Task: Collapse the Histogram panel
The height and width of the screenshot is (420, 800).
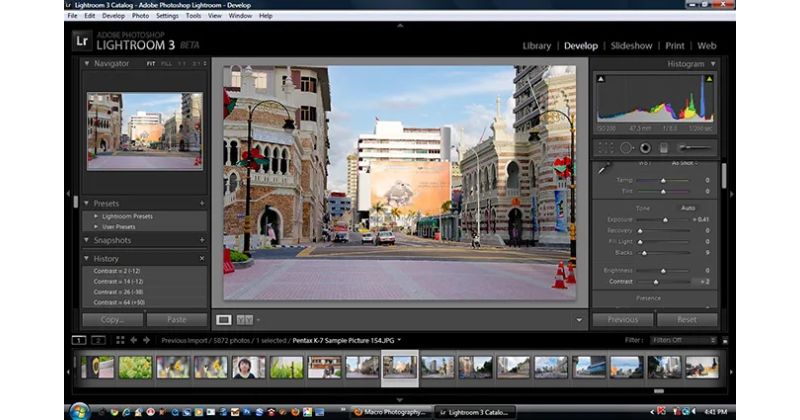Action: tap(713, 64)
